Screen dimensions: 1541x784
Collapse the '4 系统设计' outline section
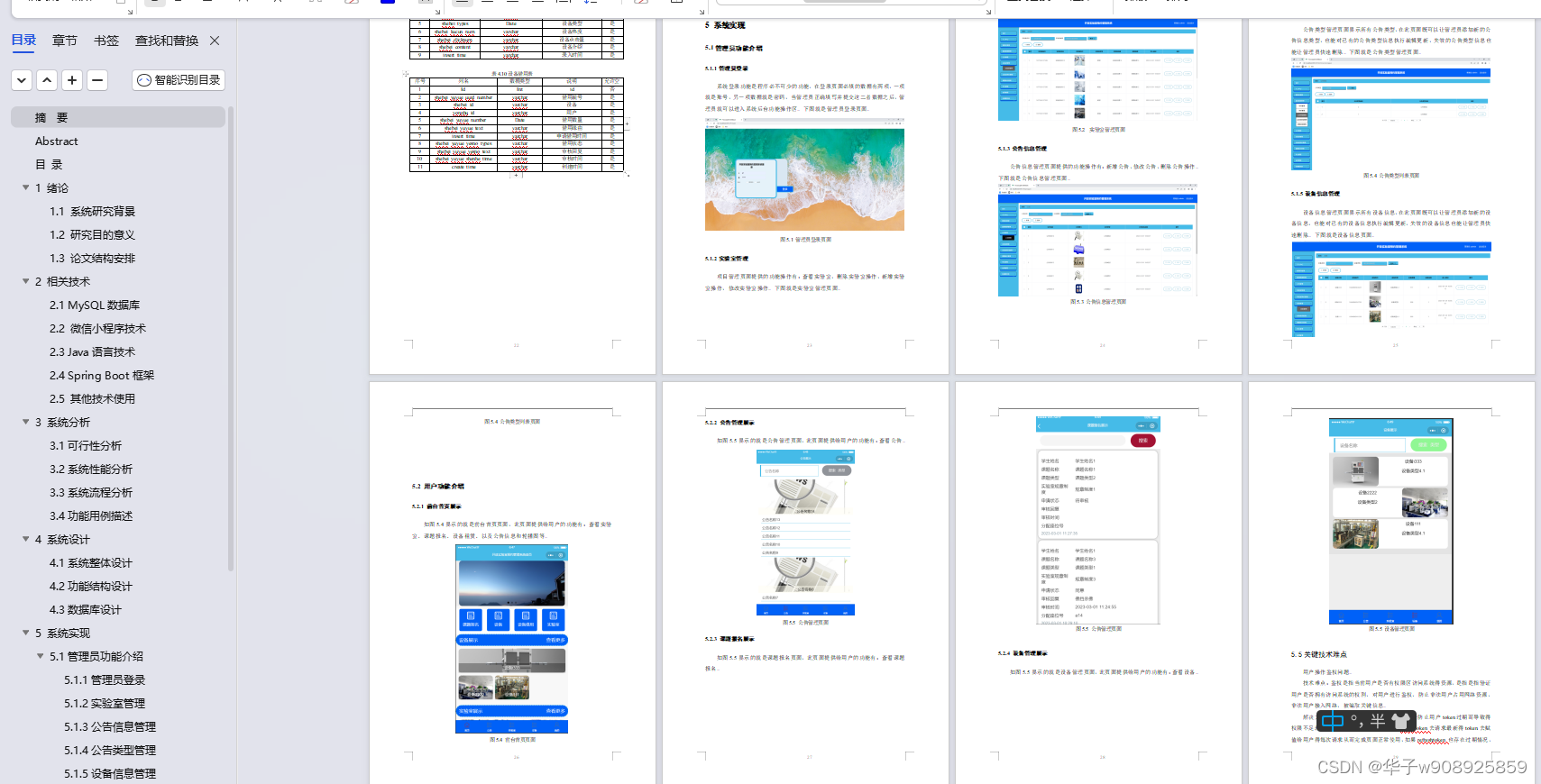pyautogui.click(x=25, y=539)
